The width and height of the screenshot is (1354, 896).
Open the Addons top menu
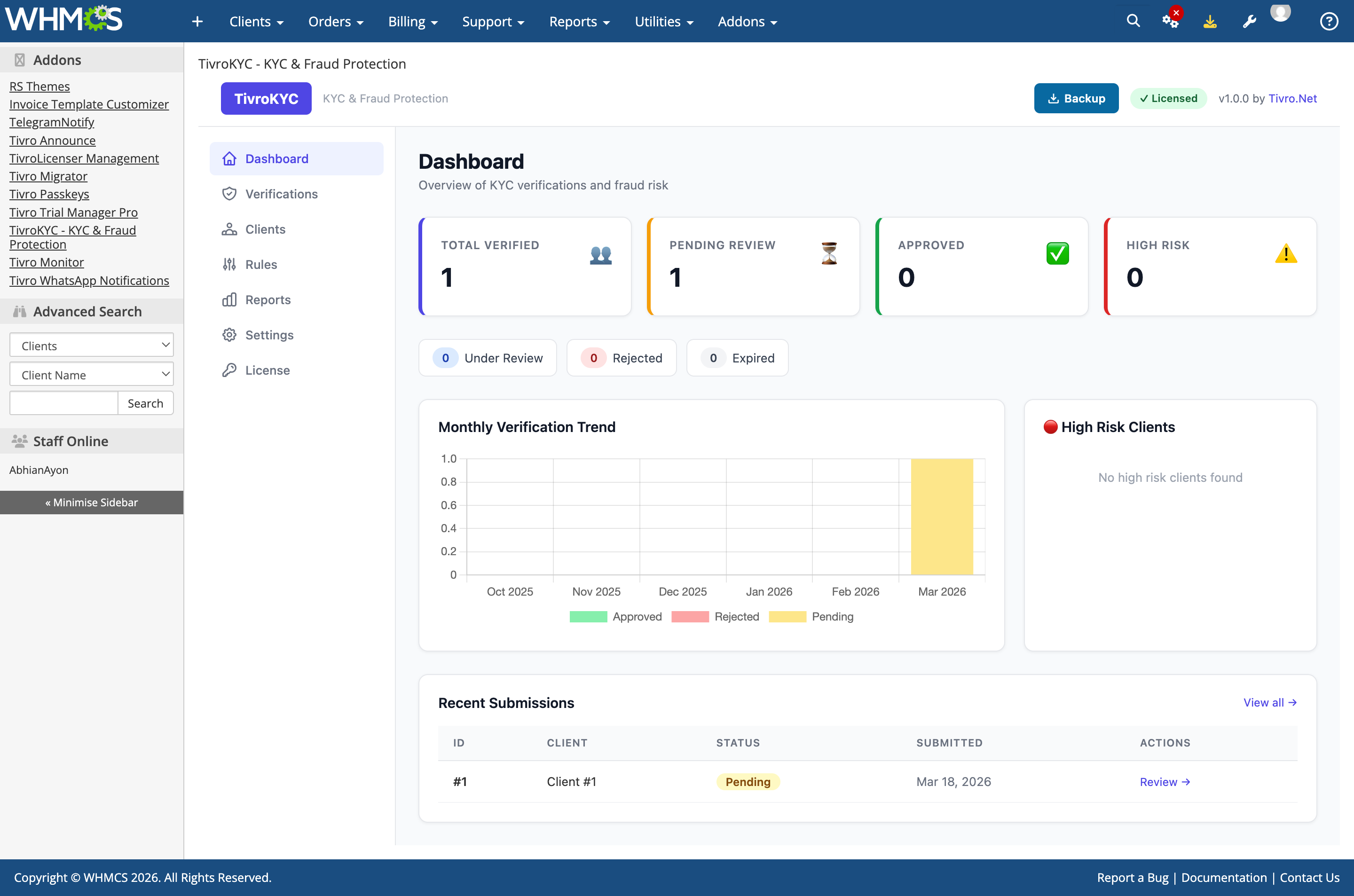tap(747, 22)
